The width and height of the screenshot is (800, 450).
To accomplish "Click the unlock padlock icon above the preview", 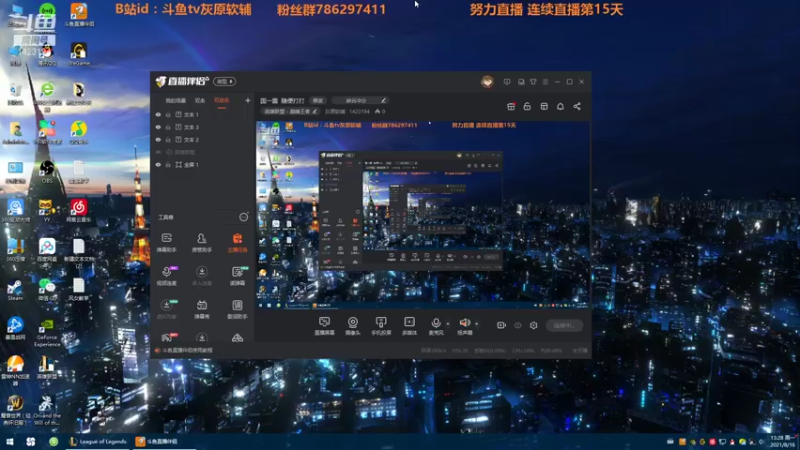I will point(527,106).
